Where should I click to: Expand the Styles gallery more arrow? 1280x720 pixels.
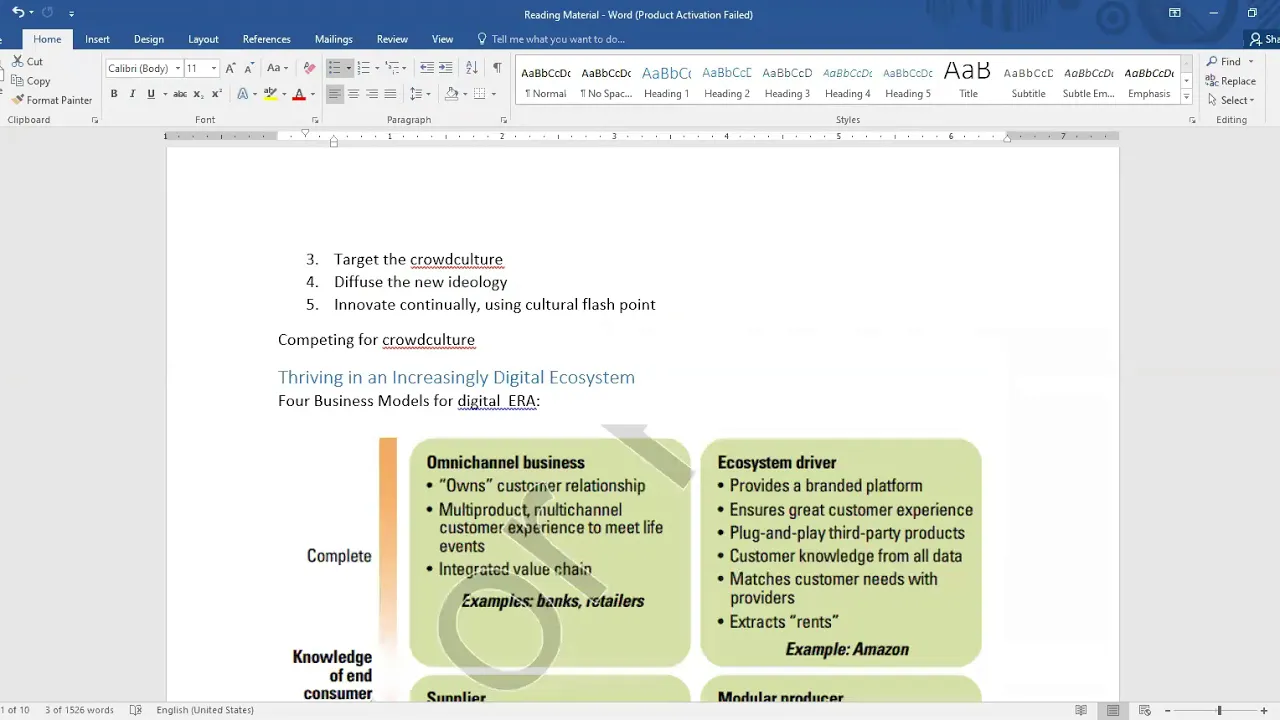click(x=1187, y=97)
